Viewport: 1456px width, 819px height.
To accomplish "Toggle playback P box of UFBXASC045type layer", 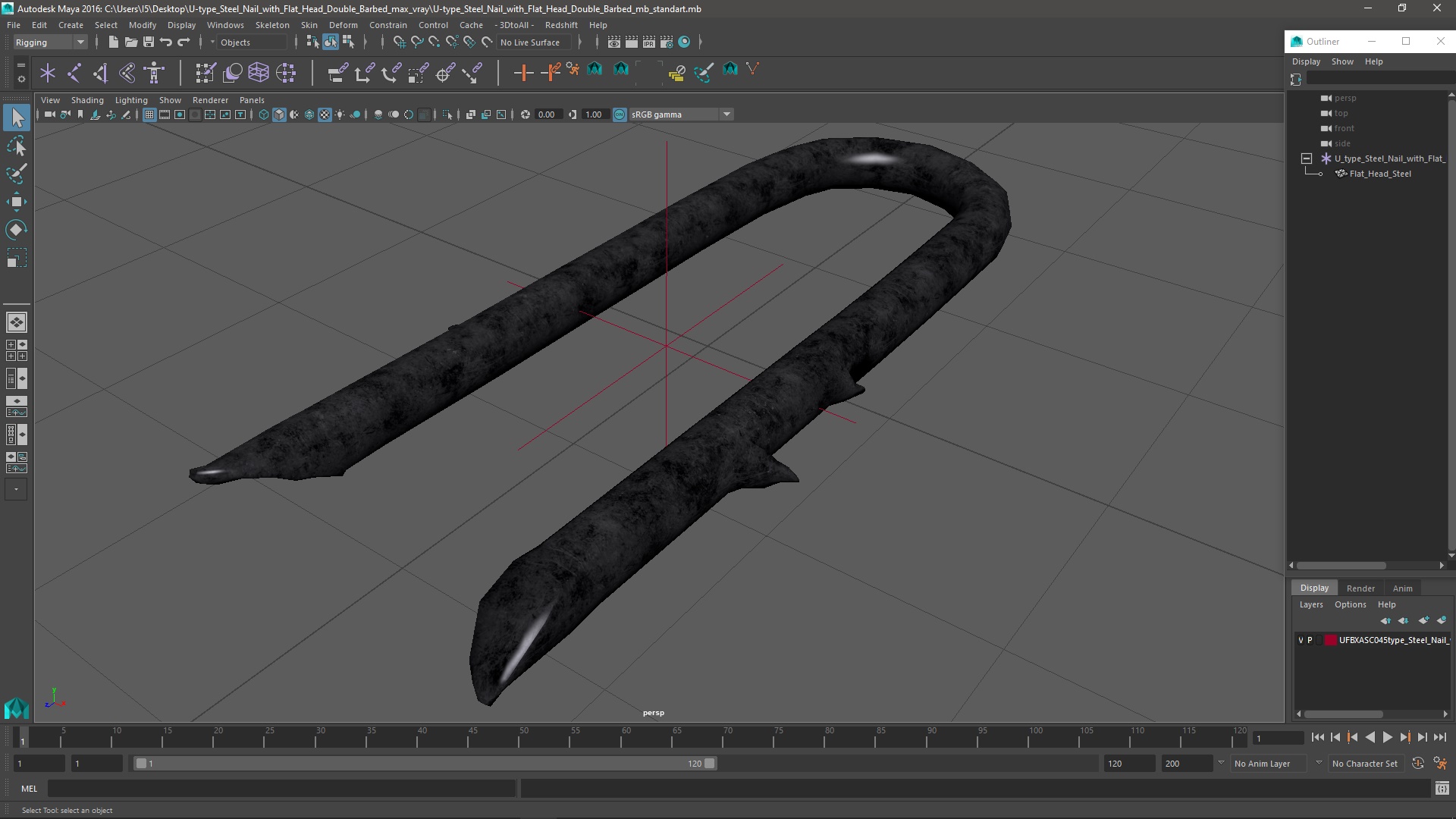I will pos(1310,640).
